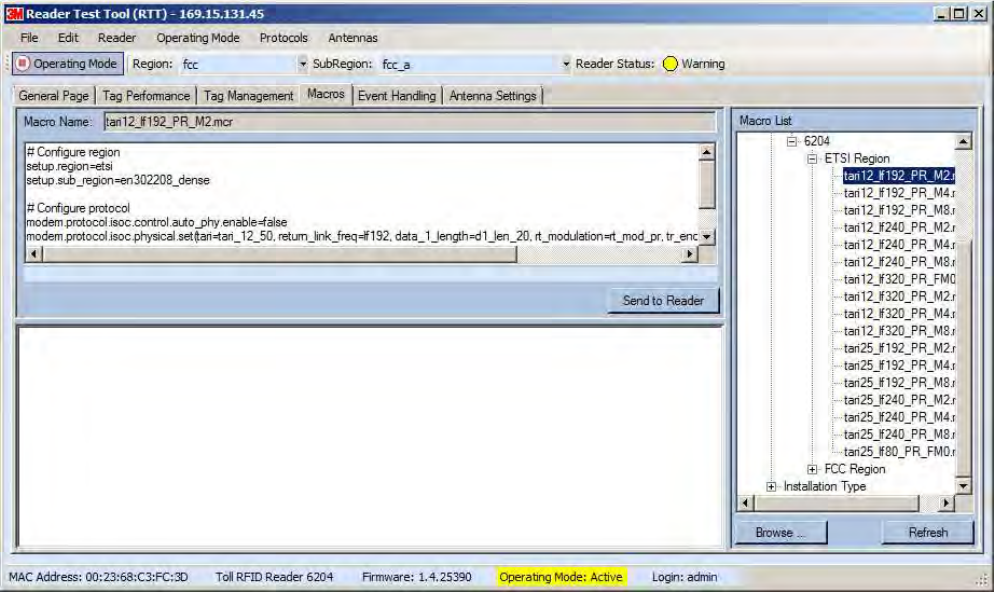The height and width of the screenshot is (592, 994).
Task: Click the macro editor scroll right arrow
Action: point(690,254)
